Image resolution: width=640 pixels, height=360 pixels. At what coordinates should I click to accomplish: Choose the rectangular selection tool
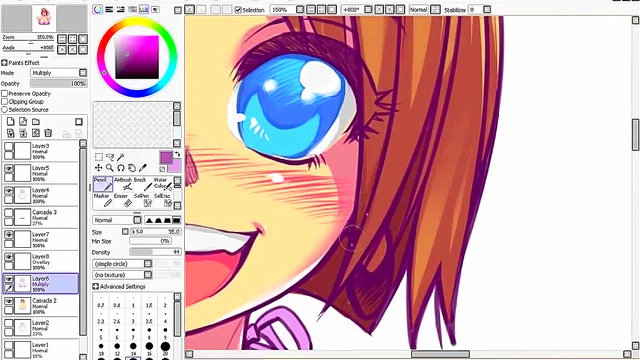click(99, 157)
